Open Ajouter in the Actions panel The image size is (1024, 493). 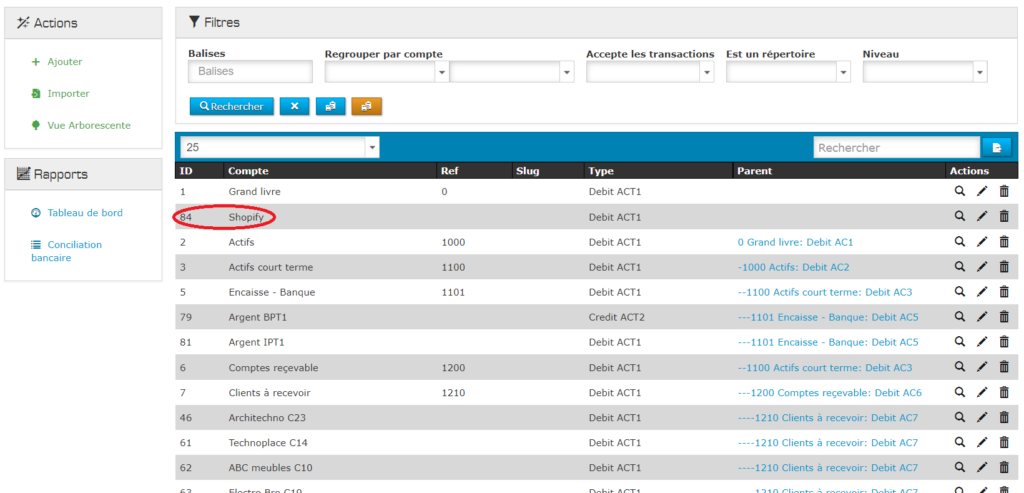64,62
